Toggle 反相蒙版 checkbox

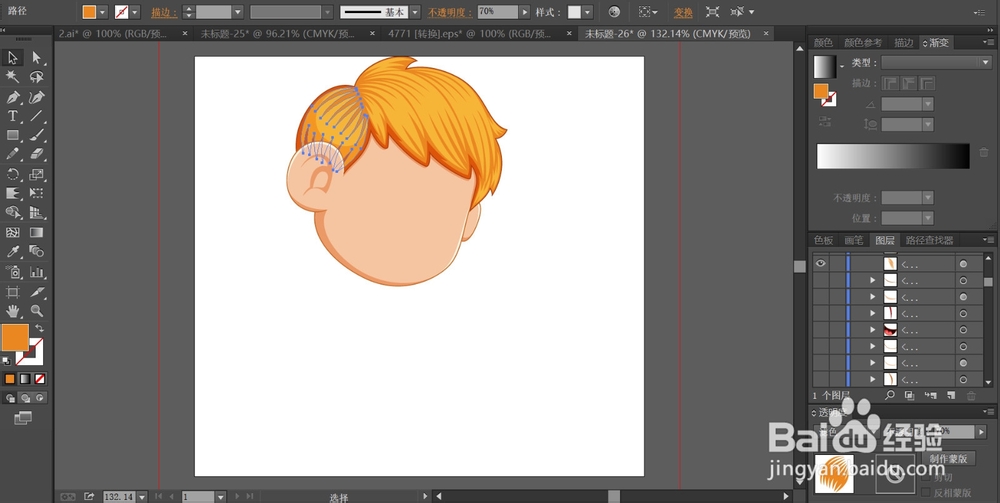(x=926, y=492)
